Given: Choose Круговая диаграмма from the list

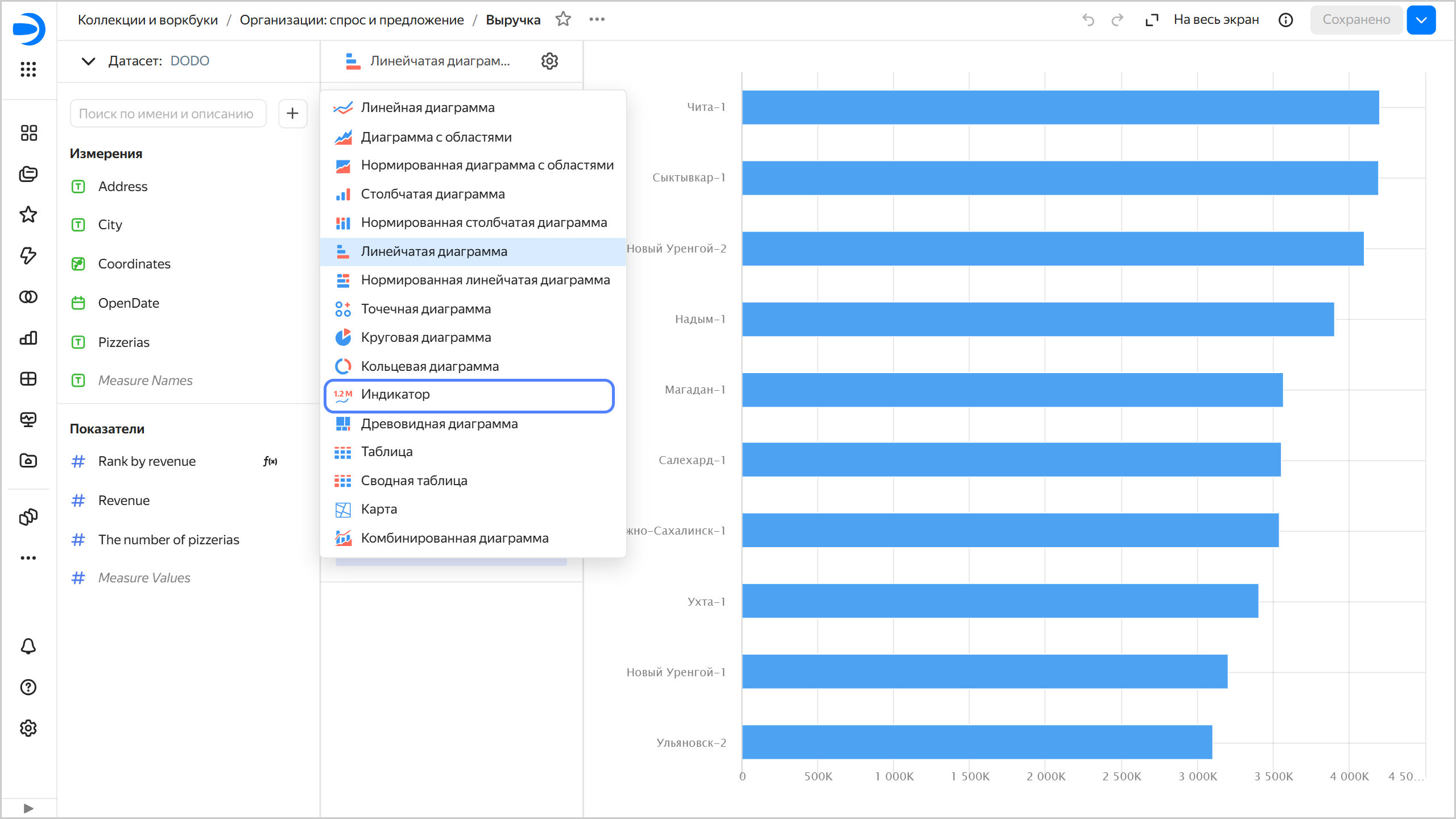Looking at the screenshot, I should [x=425, y=337].
